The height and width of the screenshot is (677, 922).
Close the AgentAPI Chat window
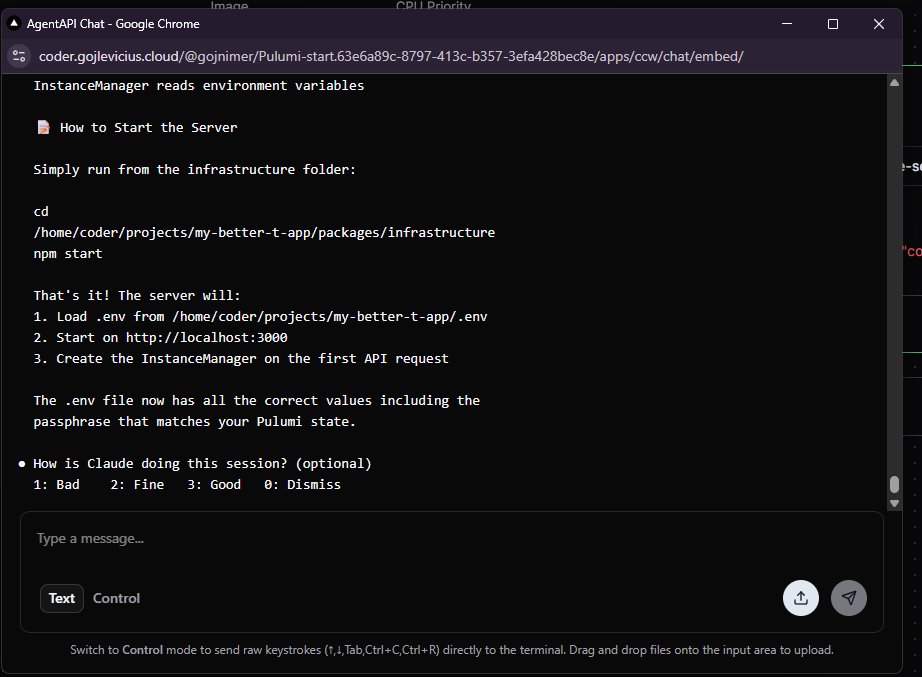tap(878, 24)
